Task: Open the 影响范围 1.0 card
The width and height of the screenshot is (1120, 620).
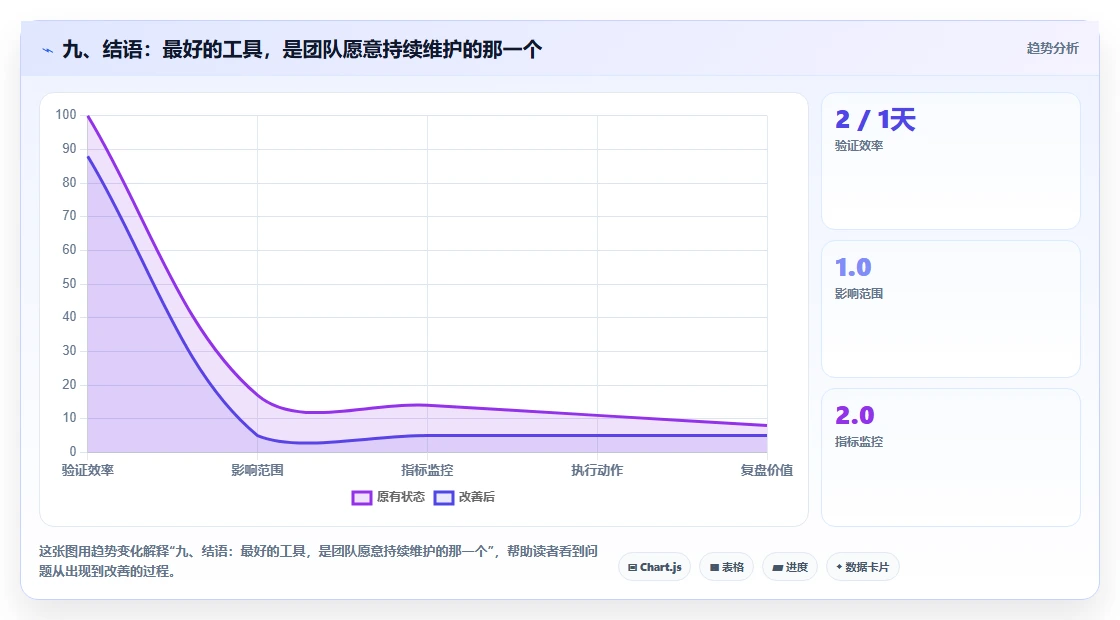Action: click(x=951, y=309)
